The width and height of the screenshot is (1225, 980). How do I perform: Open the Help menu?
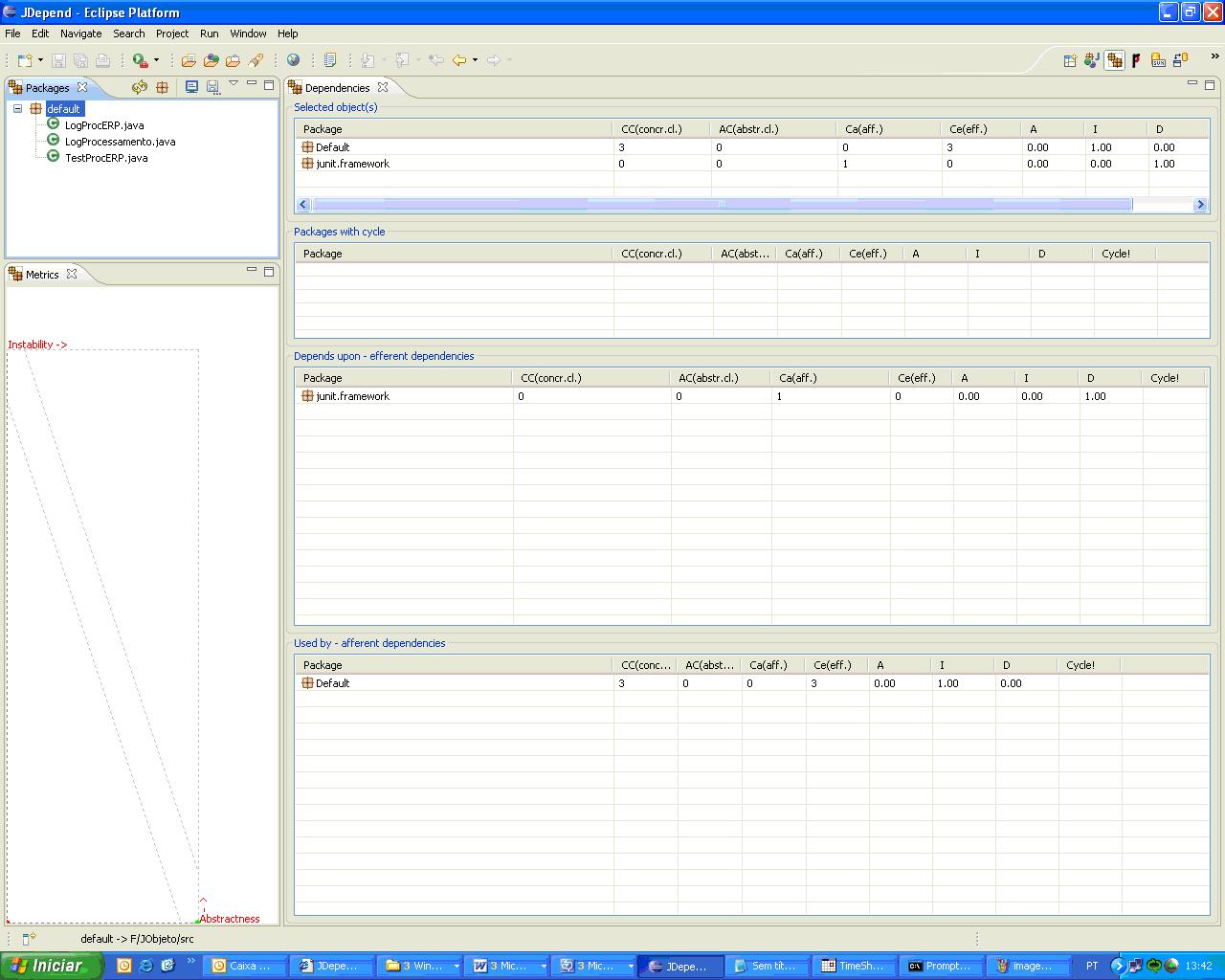tap(288, 33)
